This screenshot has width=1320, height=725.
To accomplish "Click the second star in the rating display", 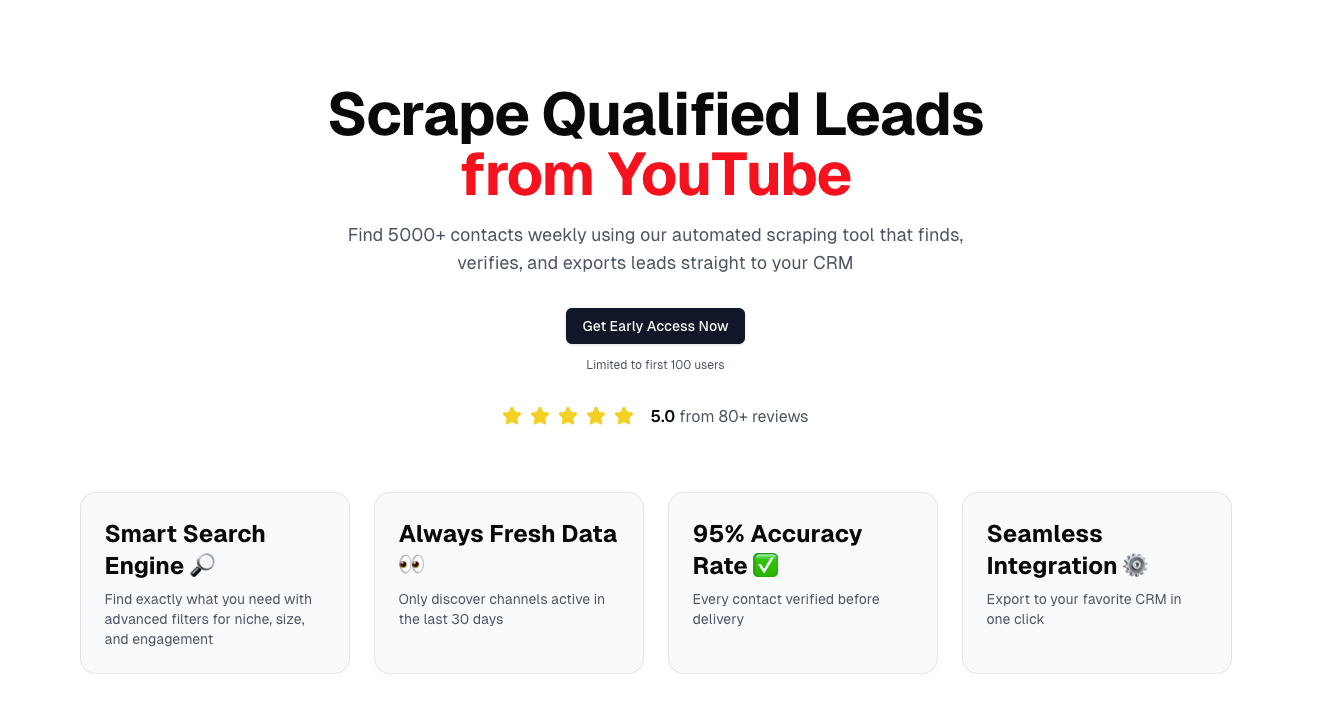I will (540, 415).
